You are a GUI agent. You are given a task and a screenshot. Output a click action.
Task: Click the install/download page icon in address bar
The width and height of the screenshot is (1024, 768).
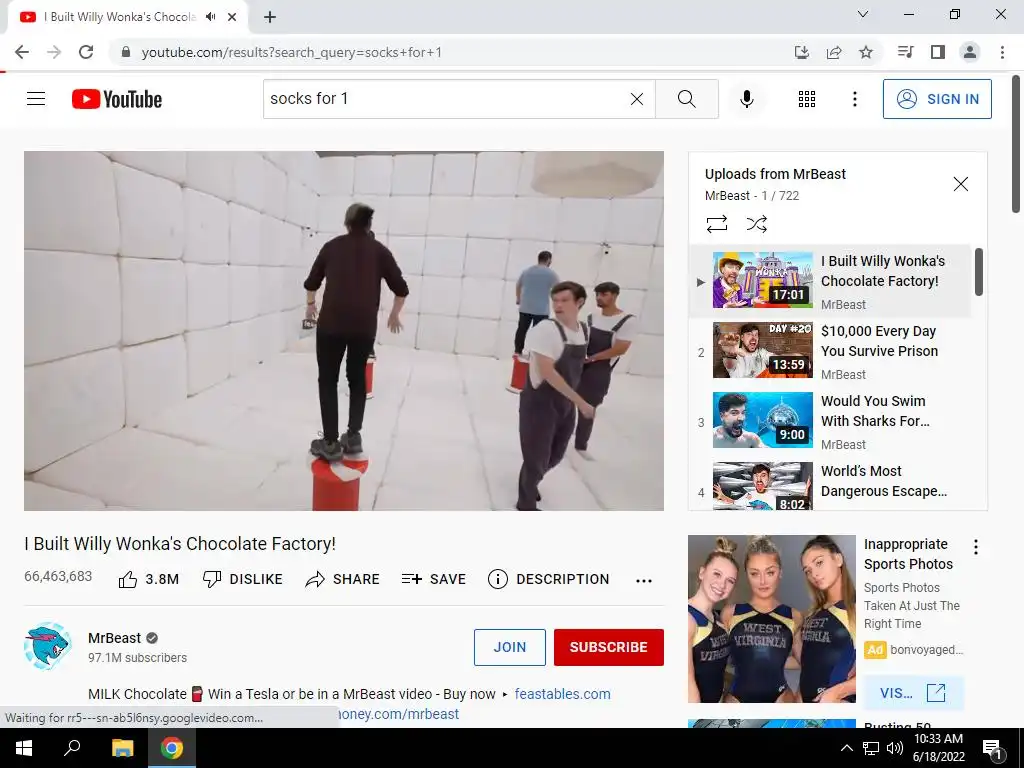(x=802, y=52)
